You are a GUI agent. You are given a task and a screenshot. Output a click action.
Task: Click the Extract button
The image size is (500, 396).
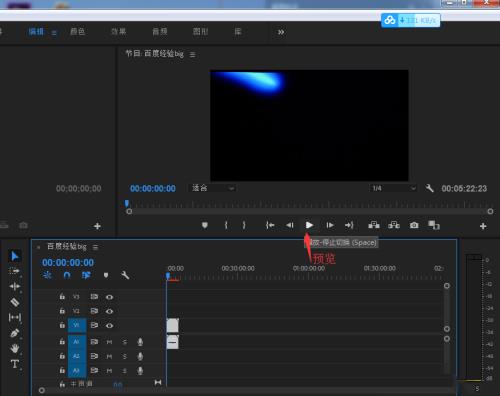click(394, 225)
